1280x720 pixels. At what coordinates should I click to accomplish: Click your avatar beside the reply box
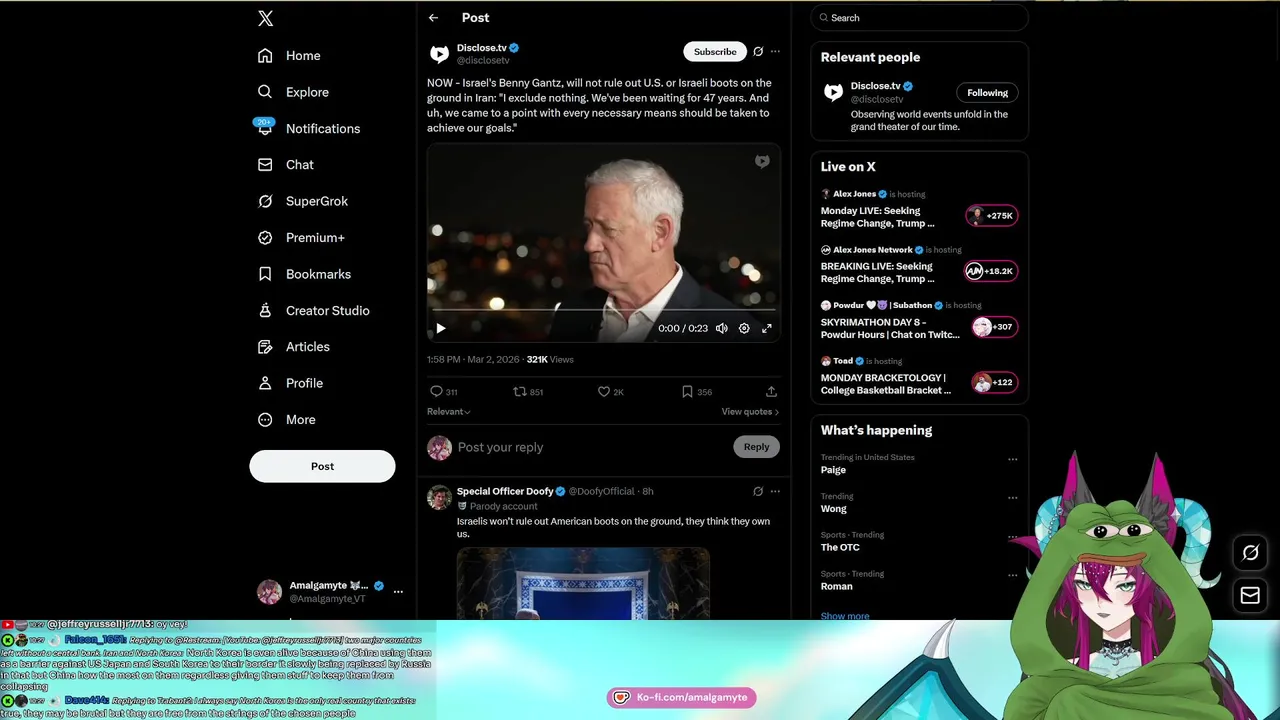[440, 447]
